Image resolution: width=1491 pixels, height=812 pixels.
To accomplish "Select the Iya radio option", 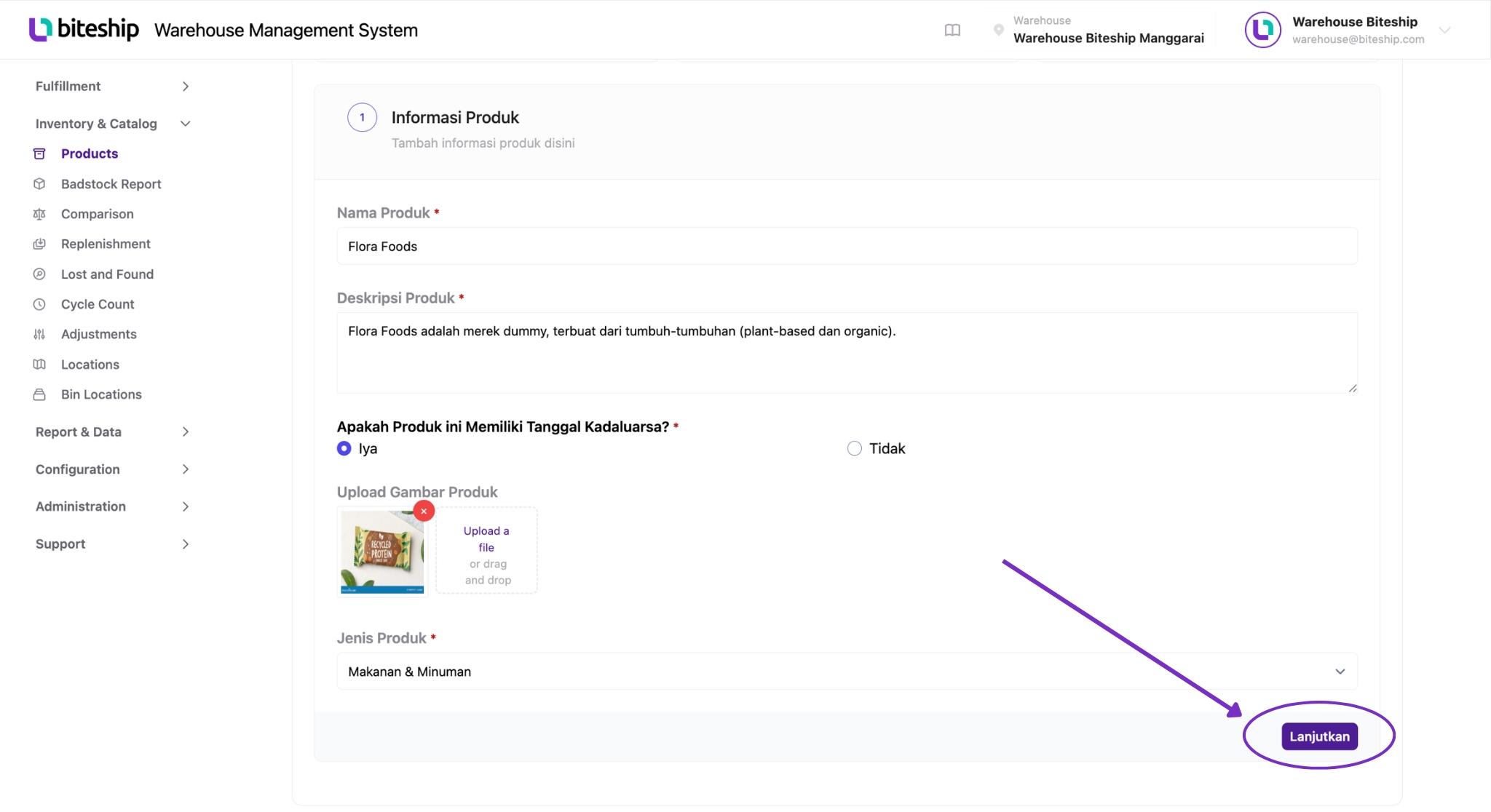I will (344, 448).
